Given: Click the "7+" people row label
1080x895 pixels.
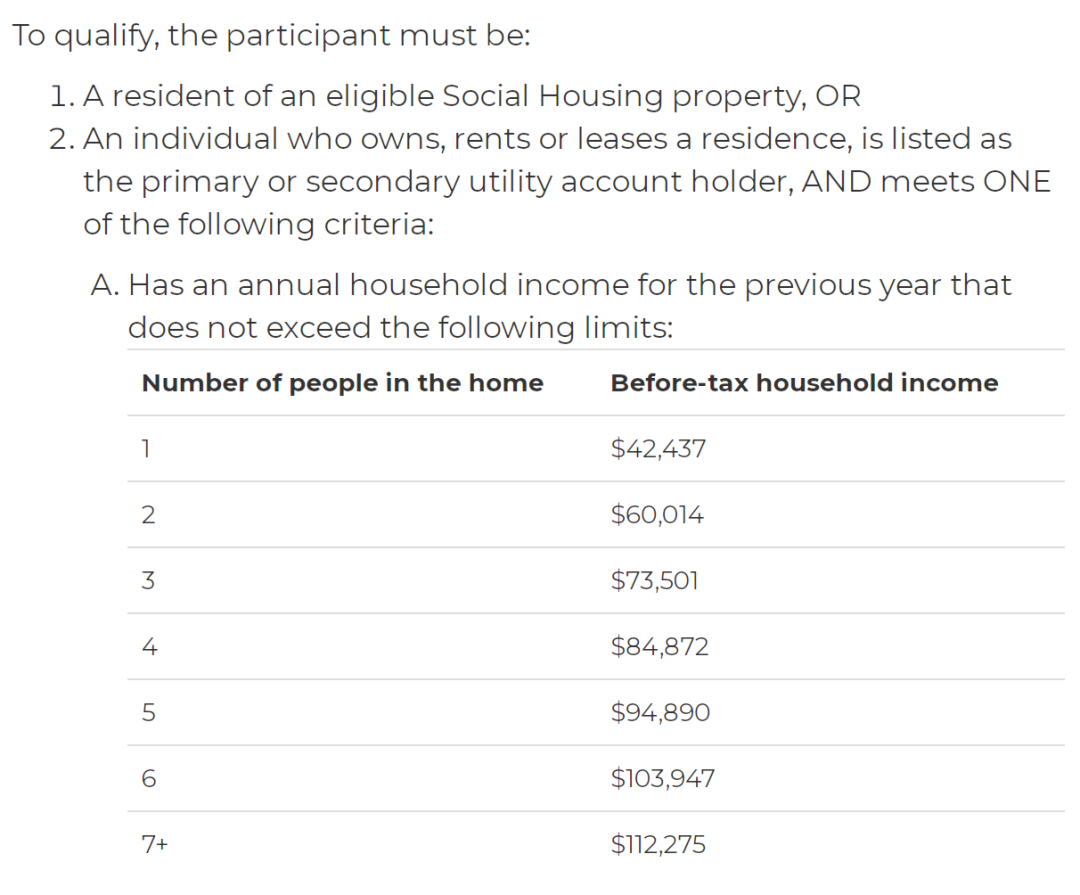Looking at the screenshot, I should (155, 845).
